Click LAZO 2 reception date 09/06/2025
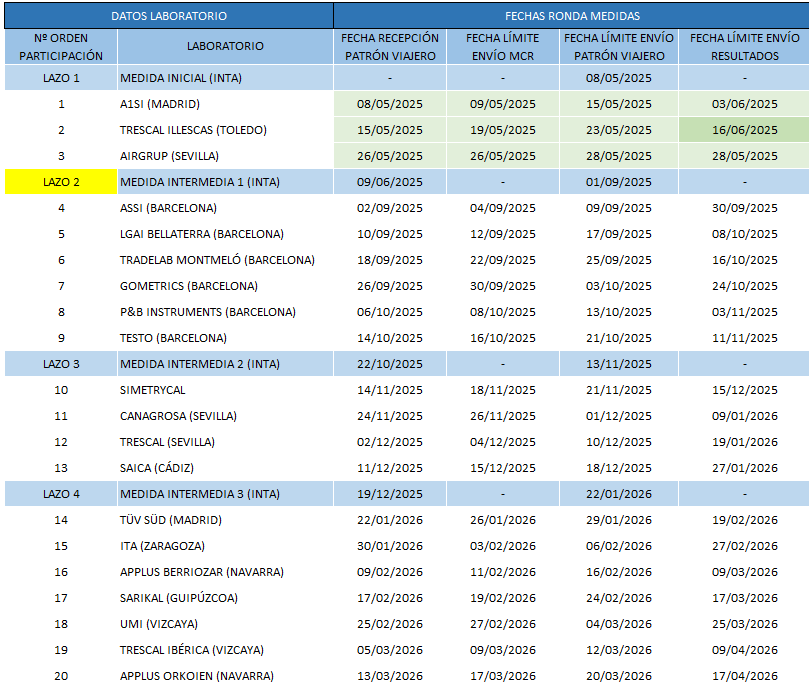 (390, 182)
